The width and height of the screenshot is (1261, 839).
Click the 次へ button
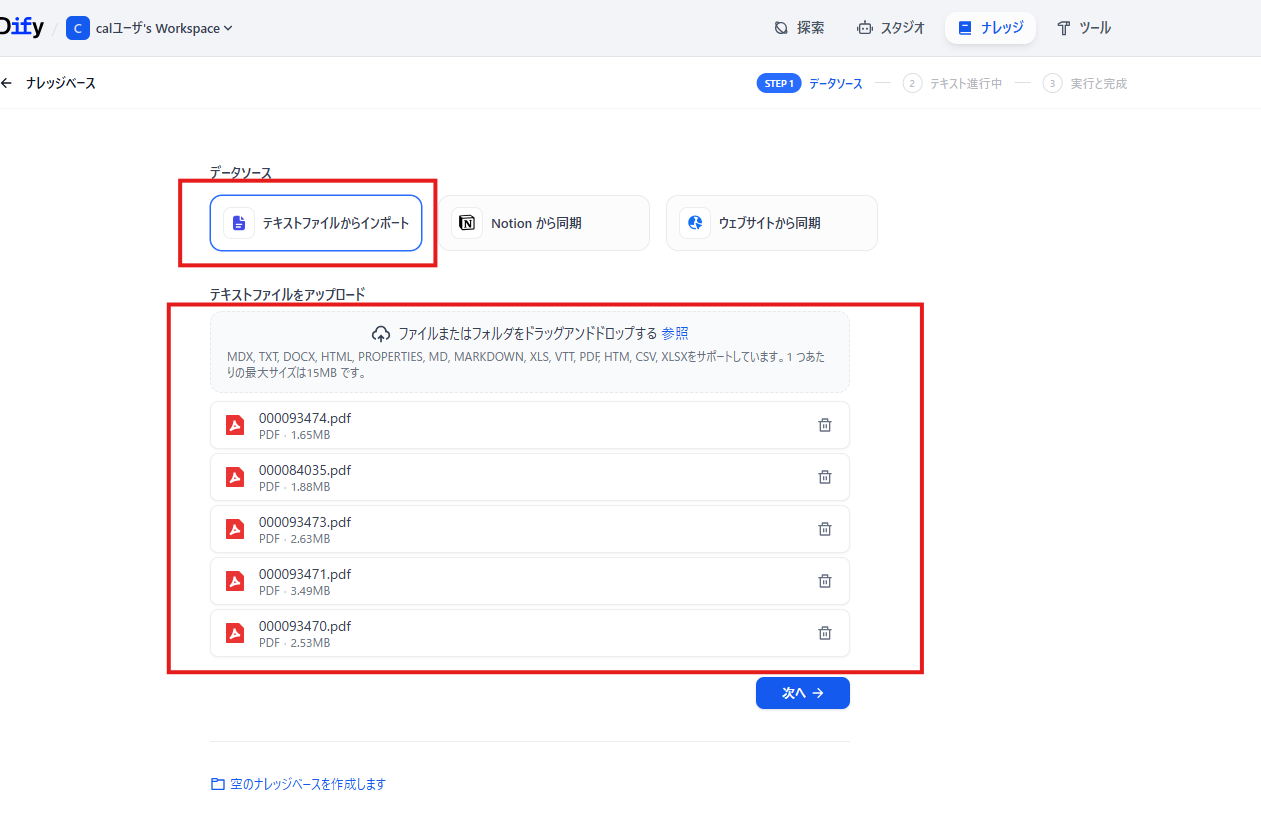pos(802,693)
